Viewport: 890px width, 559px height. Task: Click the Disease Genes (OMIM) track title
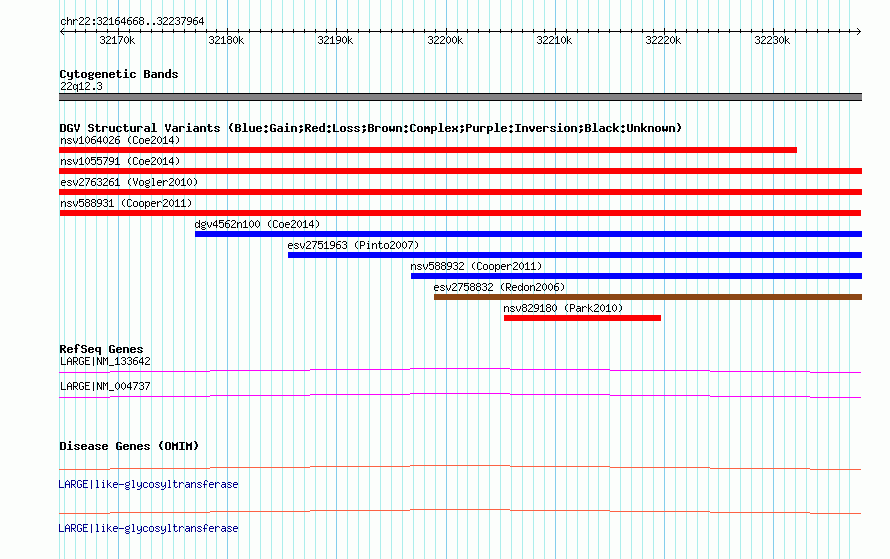[x=129, y=446]
